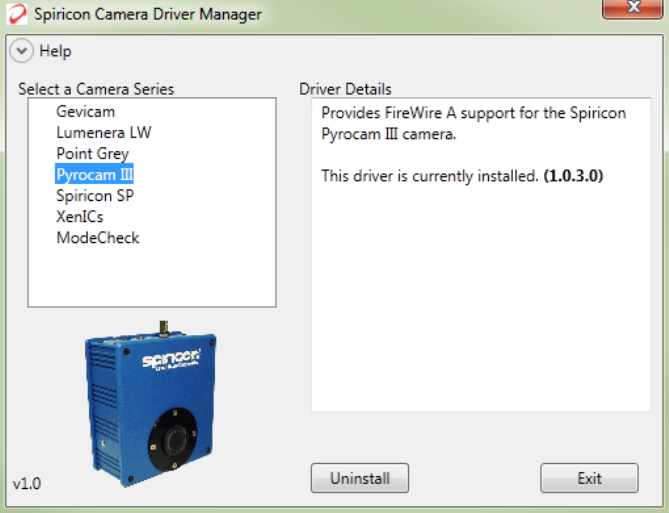Click the v1.0 version label
The width and height of the screenshot is (669, 513).
[27, 484]
